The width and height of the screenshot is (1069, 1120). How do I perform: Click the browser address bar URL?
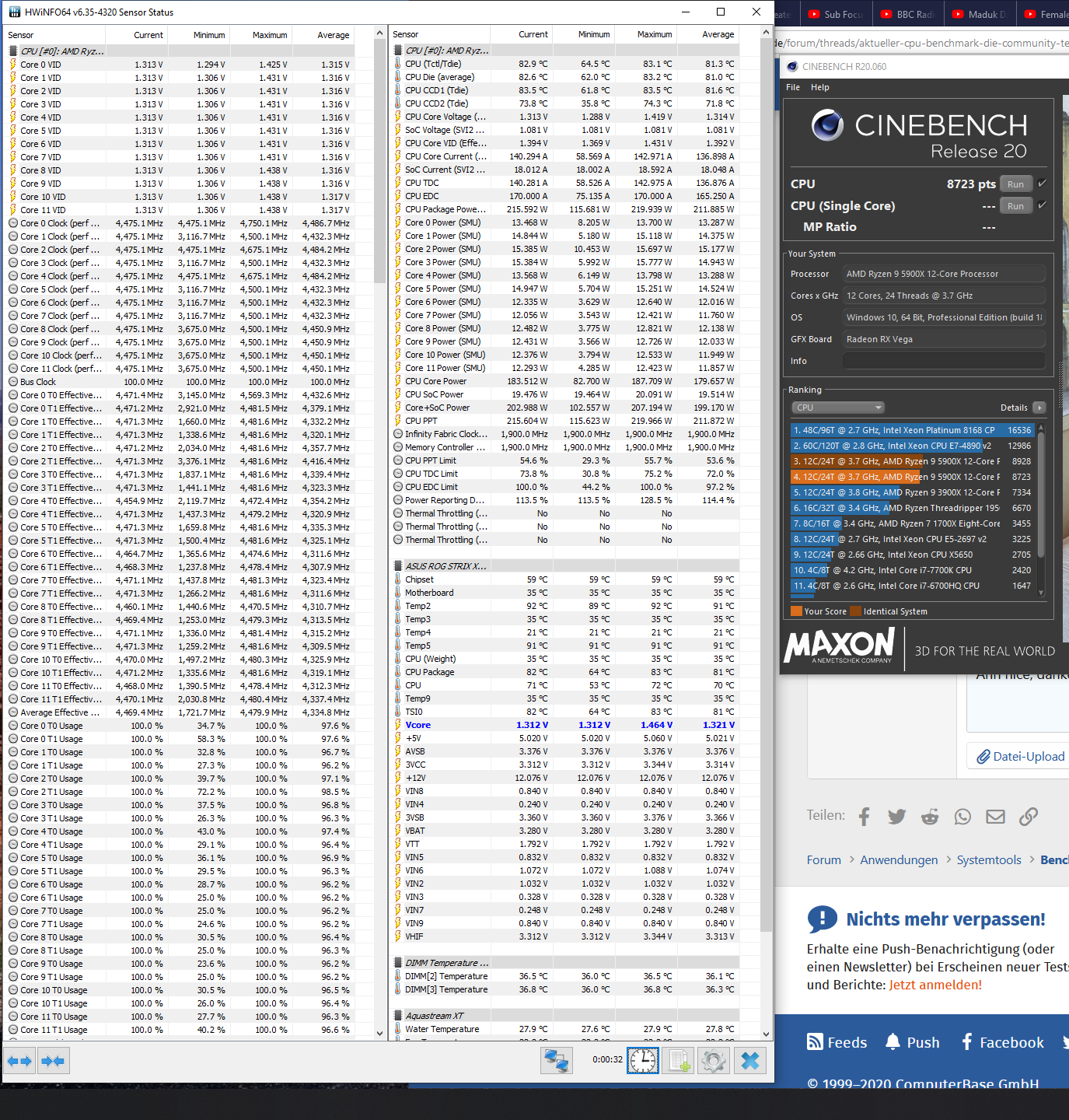tap(921, 43)
